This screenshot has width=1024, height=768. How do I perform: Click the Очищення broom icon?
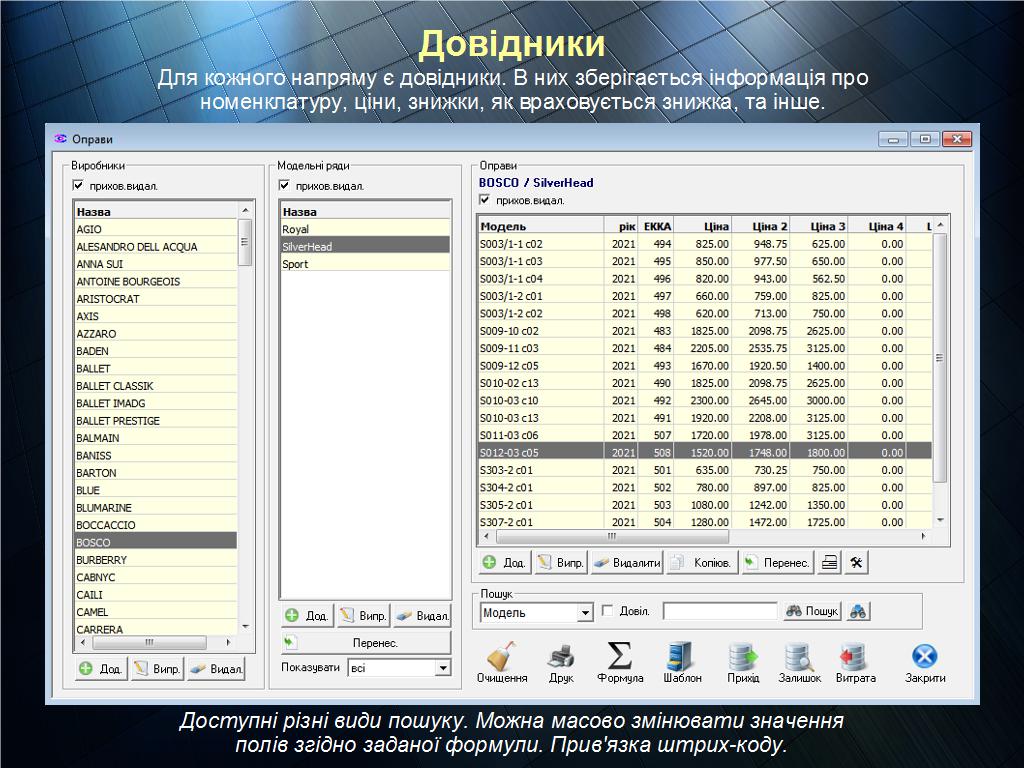pyautogui.click(x=501, y=657)
